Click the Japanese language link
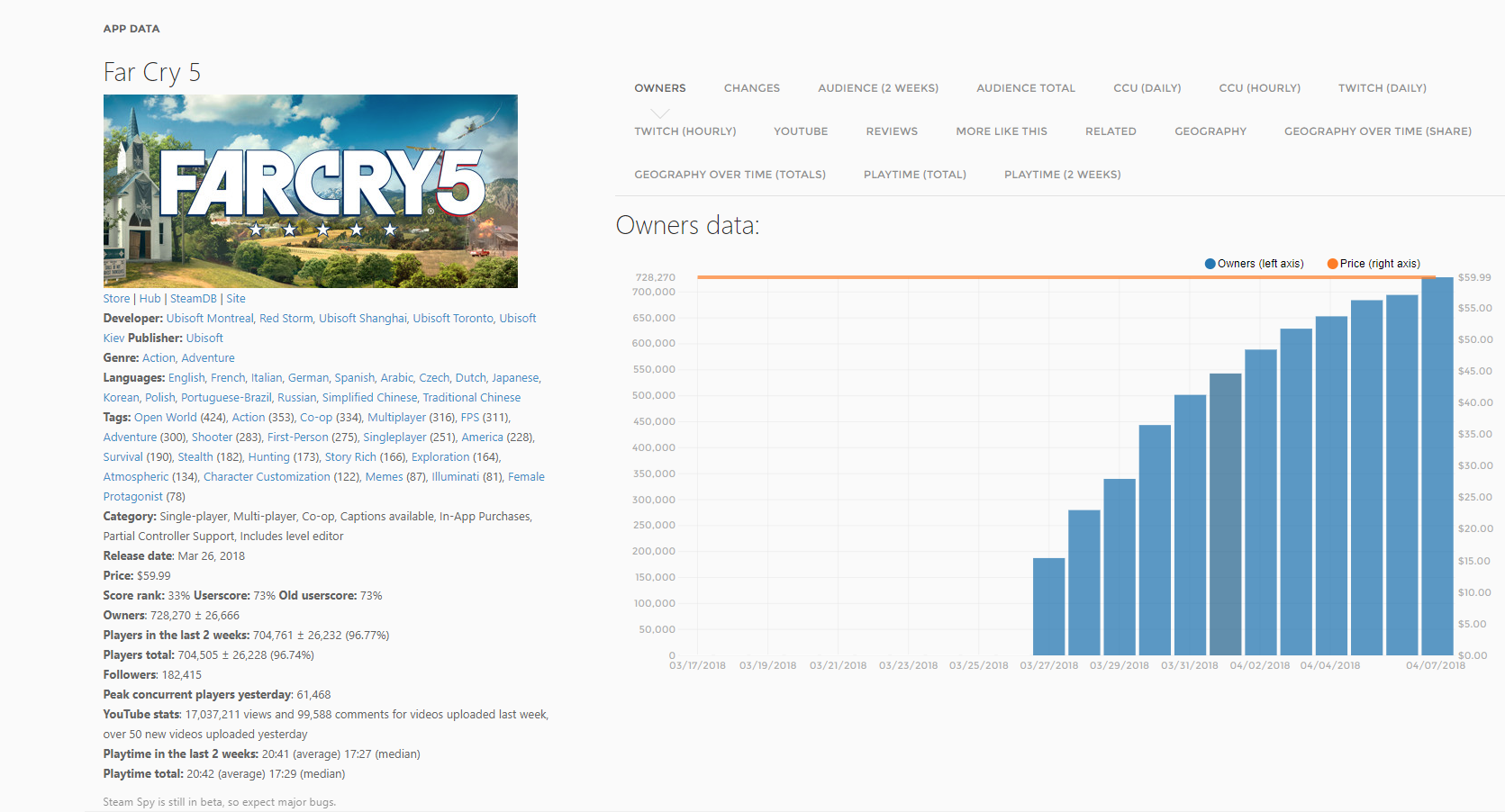This screenshot has height=812, width=1505. pyautogui.click(x=515, y=378)
